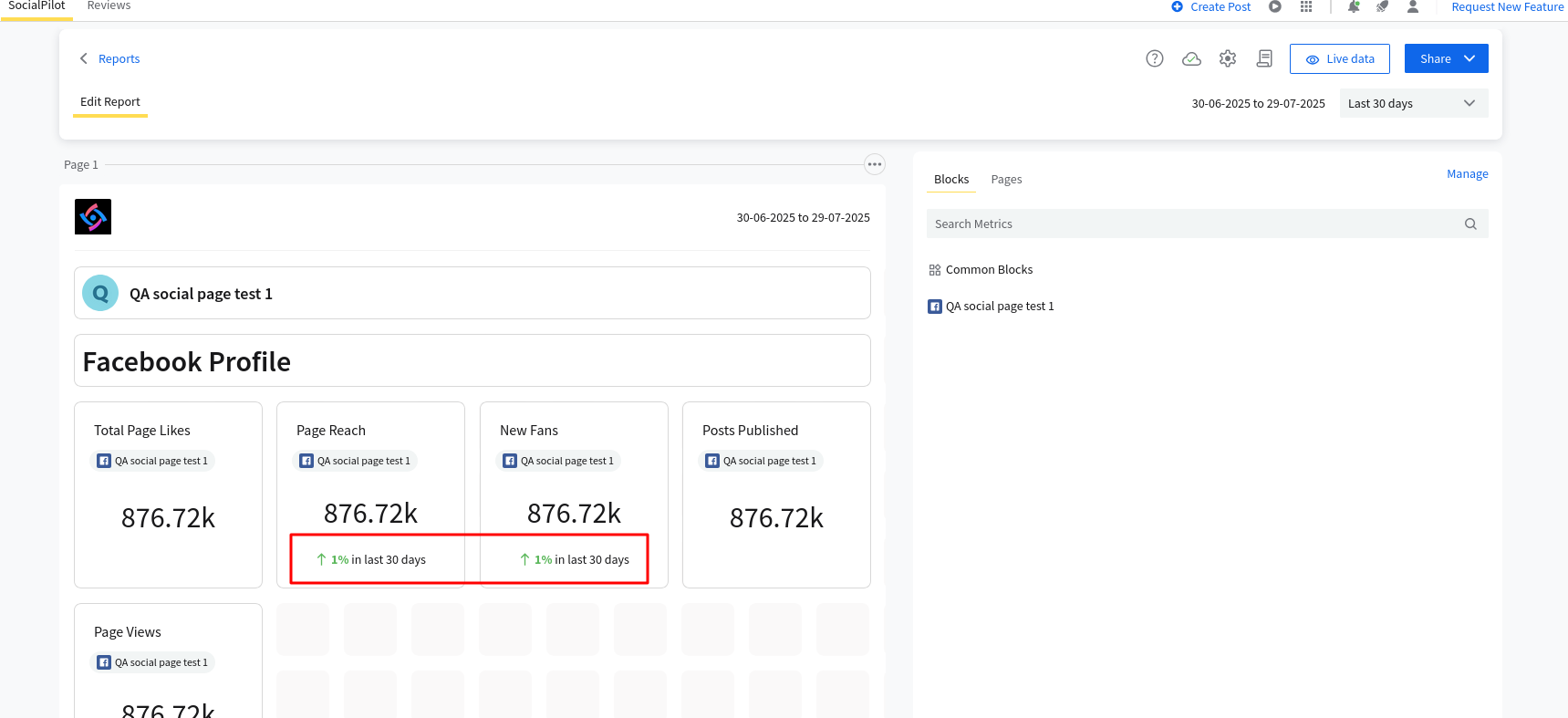Click the 876.72k value in Total Page Likes
Screen dimensions: 1568x718
168,518
